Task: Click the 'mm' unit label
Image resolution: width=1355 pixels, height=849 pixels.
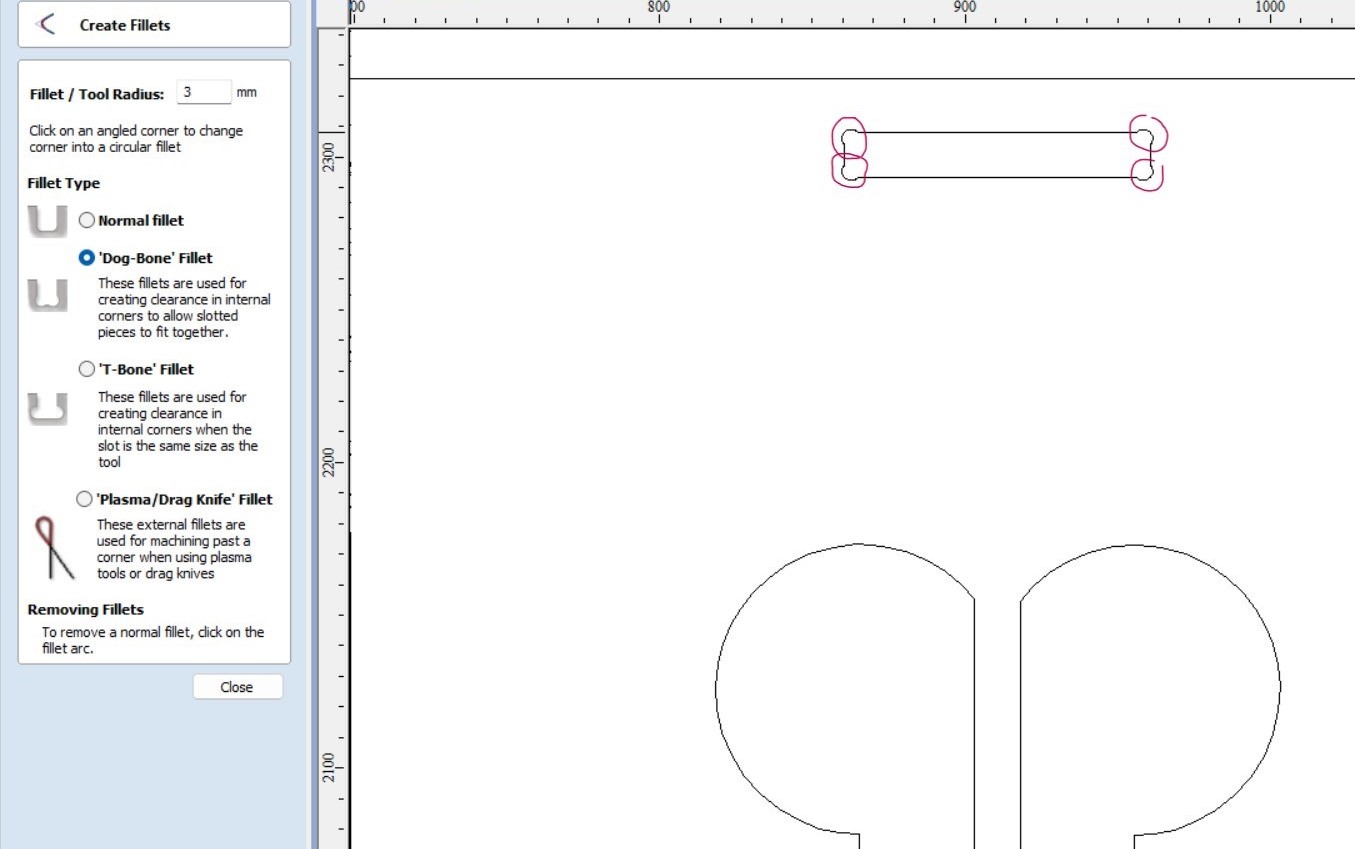Action: click(x=246, y=92)
